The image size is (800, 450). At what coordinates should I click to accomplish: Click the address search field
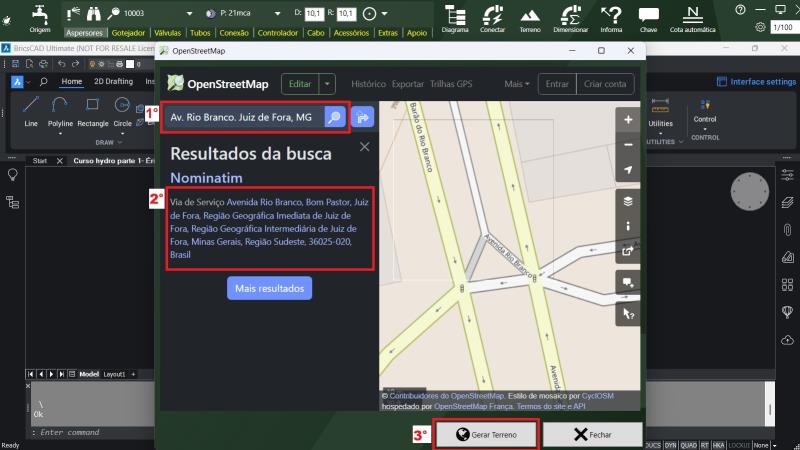pyautogui.click(x=244, y=117)
